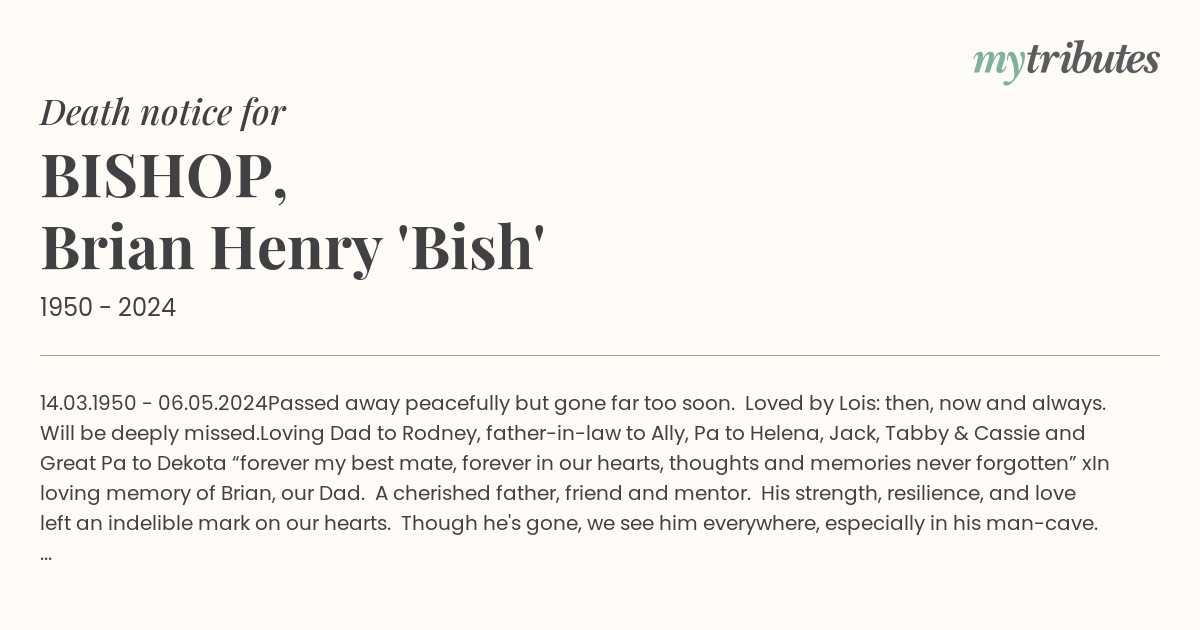Click the name 'Rodney' in the notice
This screenshot has height=630, width=1200.
[438, 434]
